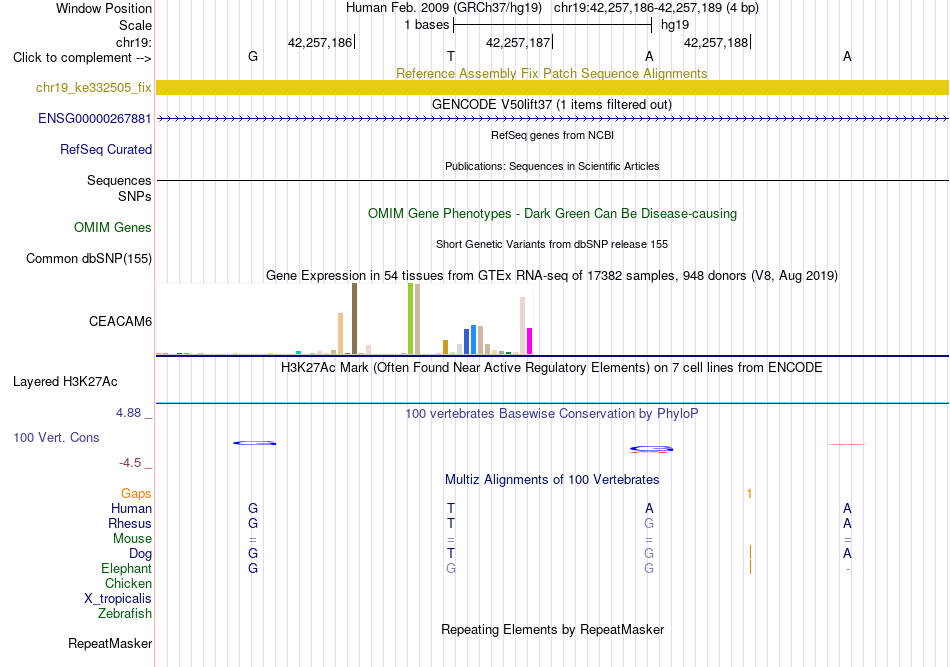Click the Scale track label

[x=135, y=25]
